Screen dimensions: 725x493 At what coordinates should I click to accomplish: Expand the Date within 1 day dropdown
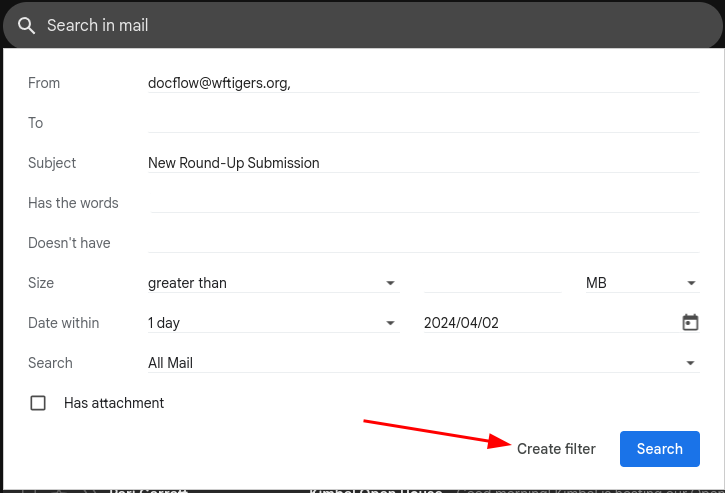tap(273, 323)
